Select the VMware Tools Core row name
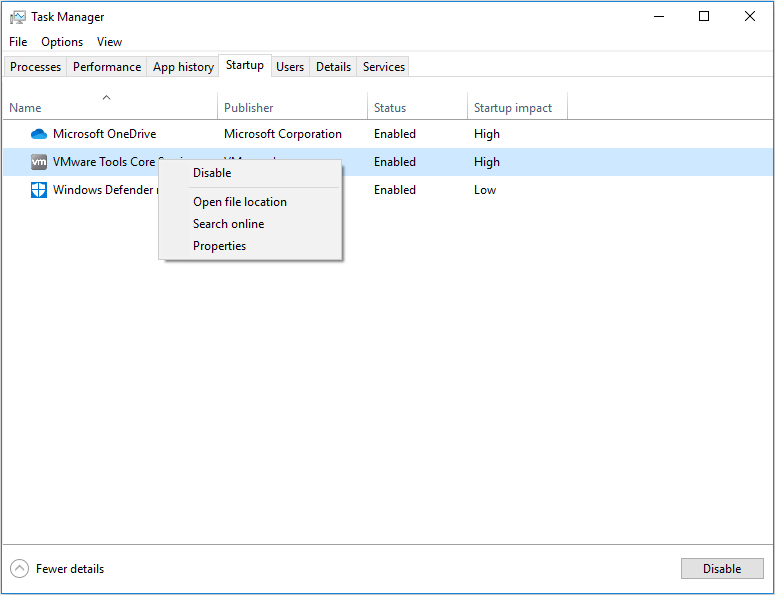775x595 pixels. coord(104,162)
